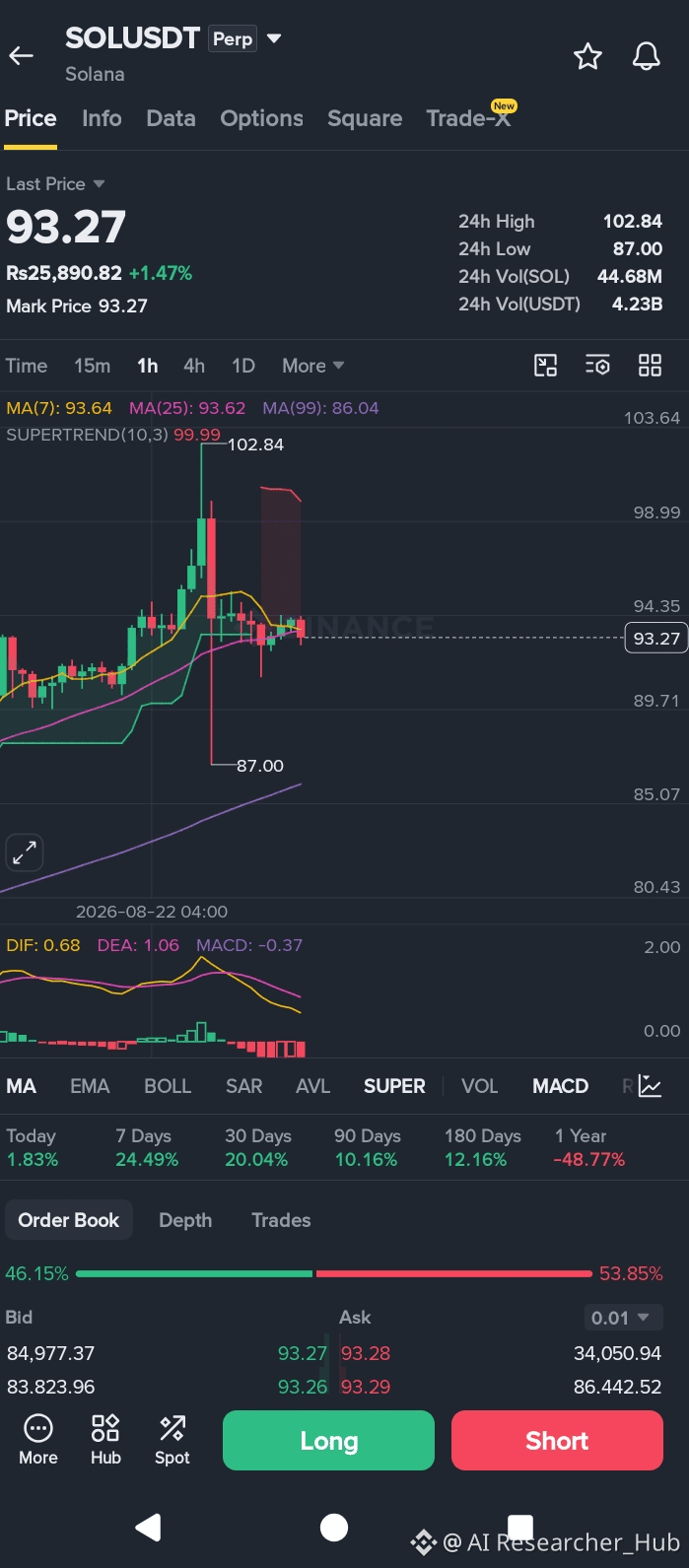Select ask price 93.28 in order book

[366, 1353]
